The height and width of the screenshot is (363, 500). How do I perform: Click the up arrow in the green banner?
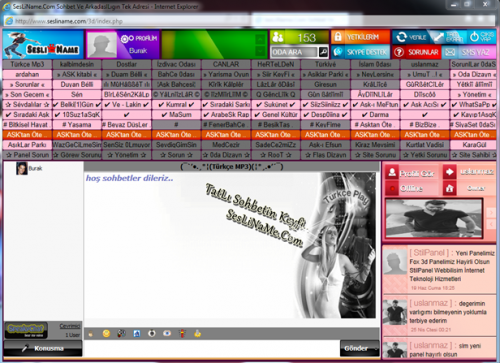[x=260, y=39]
